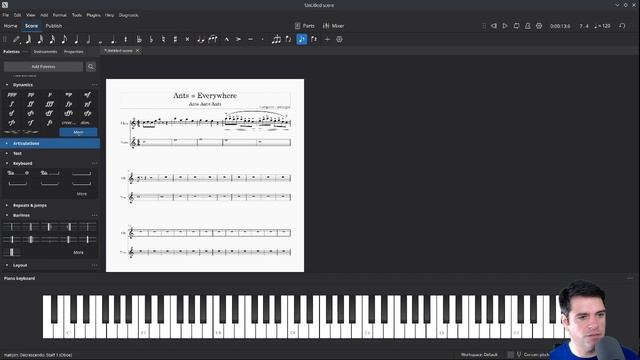Click the undo arrow icon
This screenshot has width=640, height=360.
point(622,26)
